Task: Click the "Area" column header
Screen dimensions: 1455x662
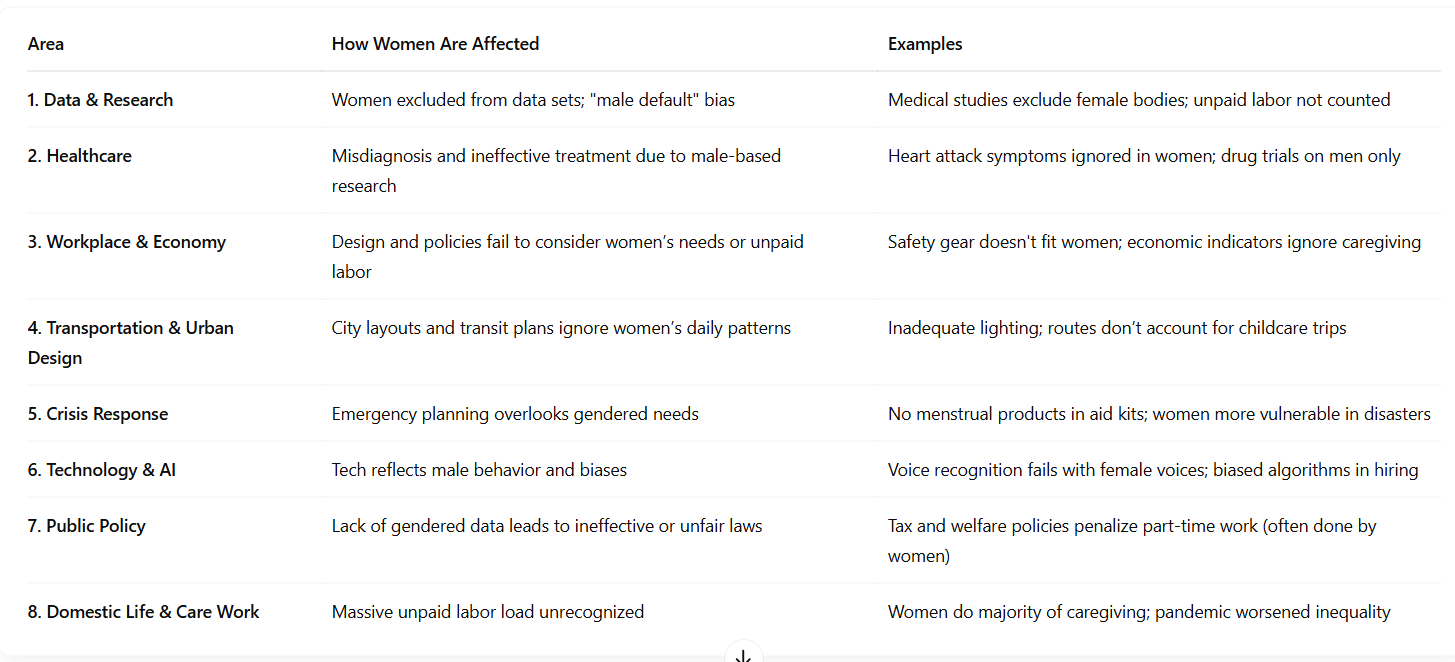Action: point(46,44)
